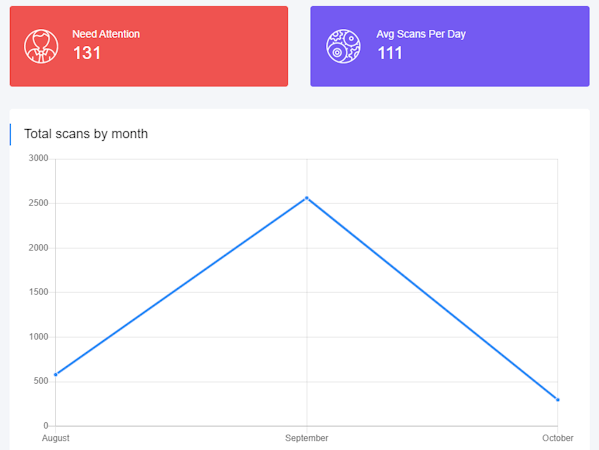Click the Avg Scans Per Day label
The image size is (599, 450).
tap(421, 34)
